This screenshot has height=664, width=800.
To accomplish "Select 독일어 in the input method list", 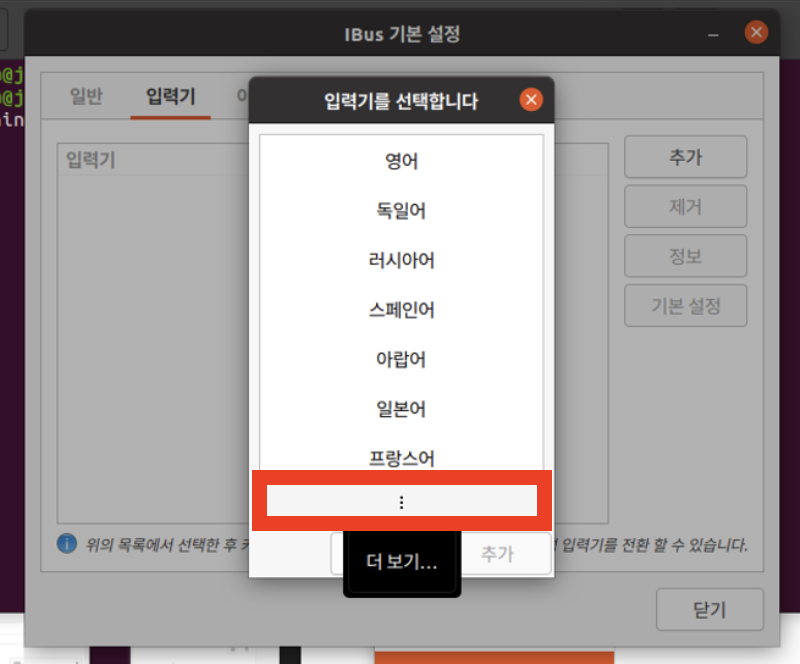I will click(x=402, y=210).
